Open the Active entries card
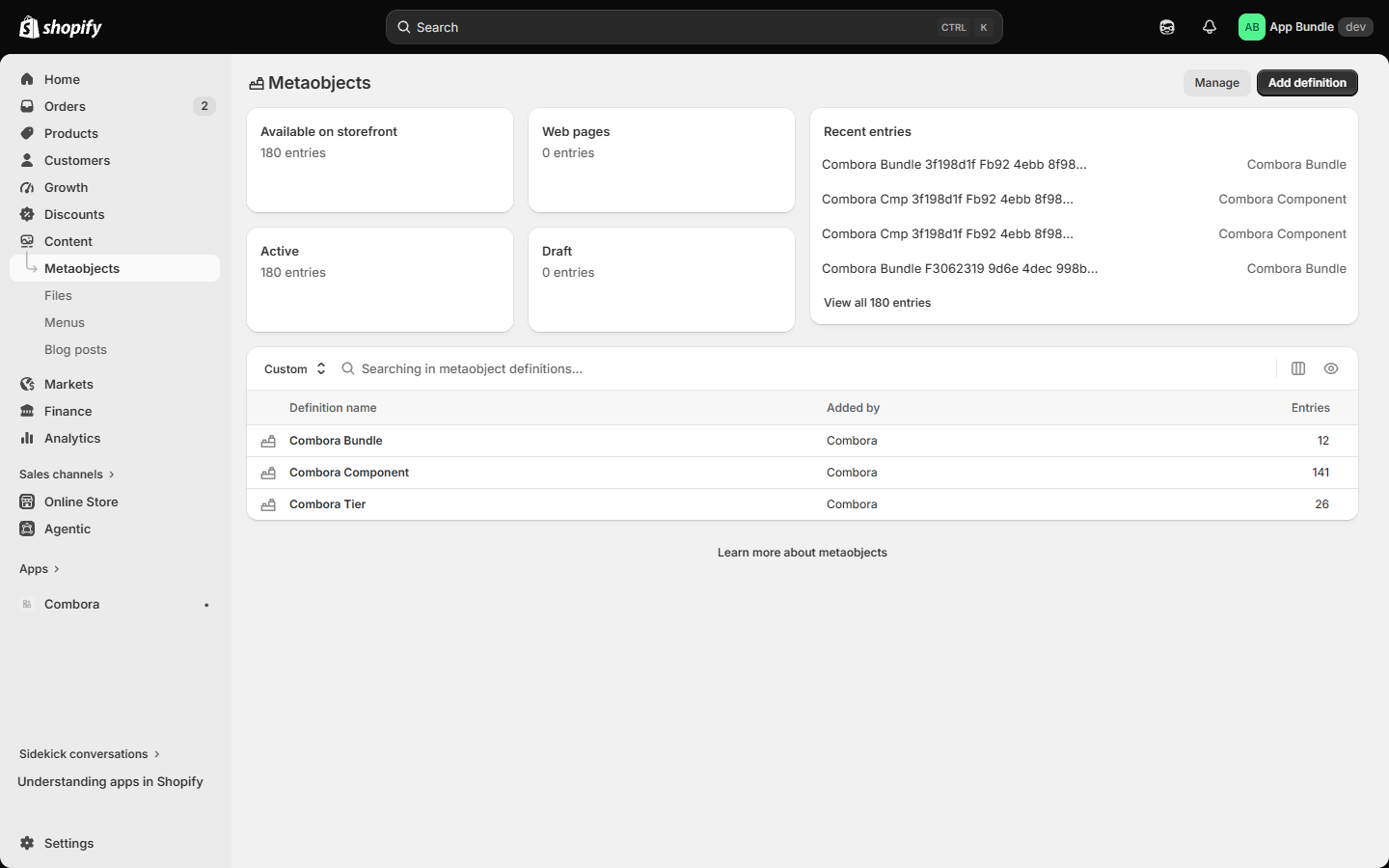 tap(380, 280)
